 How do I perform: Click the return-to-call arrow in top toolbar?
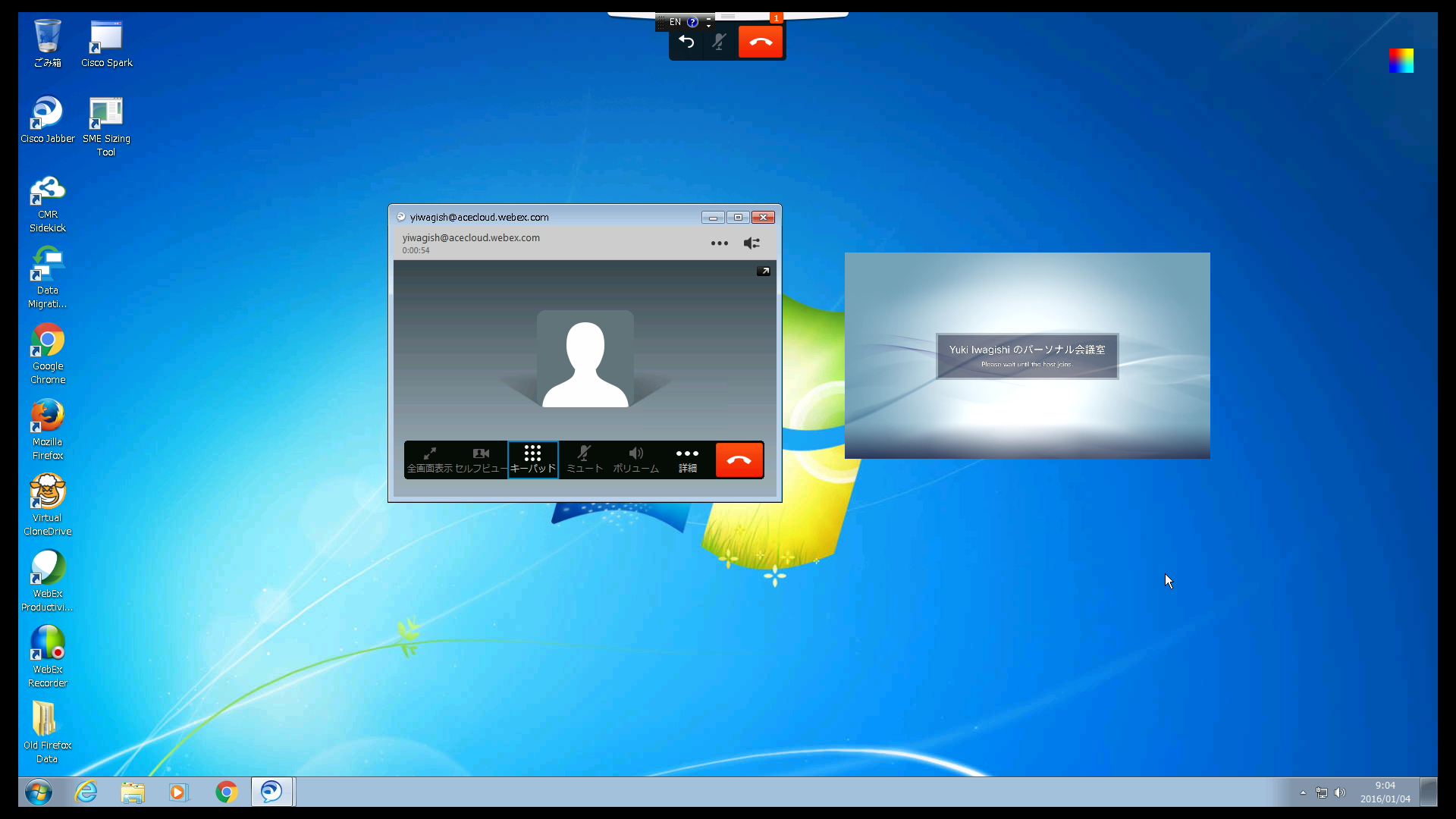[x=686, y=42]
